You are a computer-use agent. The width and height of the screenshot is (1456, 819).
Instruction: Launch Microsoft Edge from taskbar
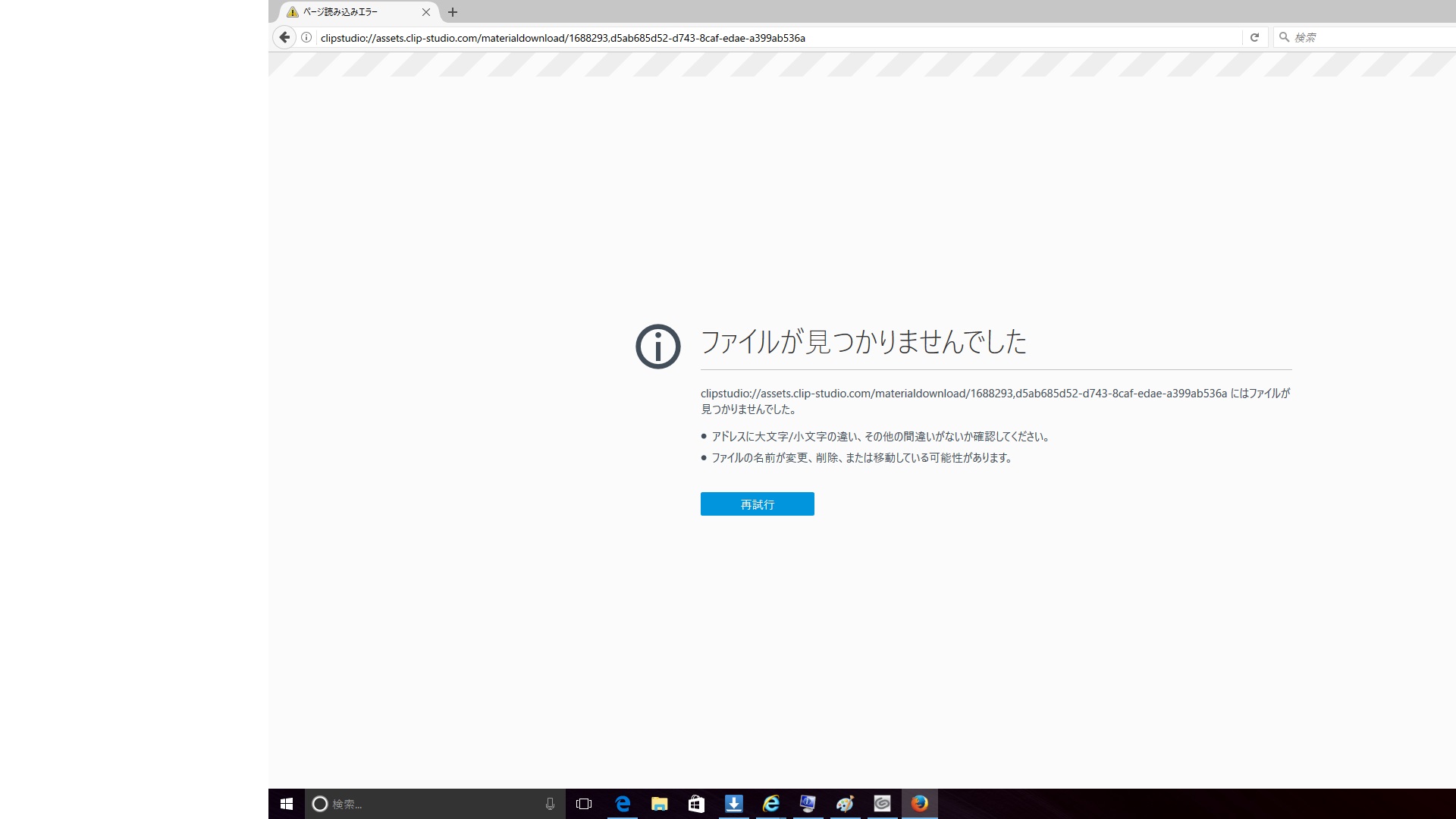[623, 804]
